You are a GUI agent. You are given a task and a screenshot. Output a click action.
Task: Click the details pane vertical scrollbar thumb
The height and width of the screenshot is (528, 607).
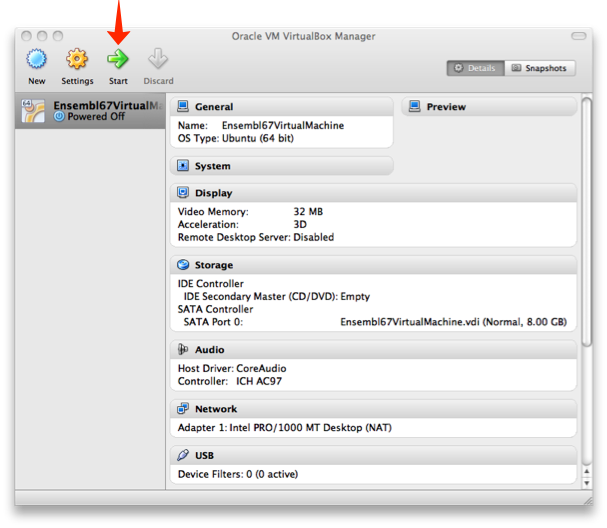coord(587,222)
